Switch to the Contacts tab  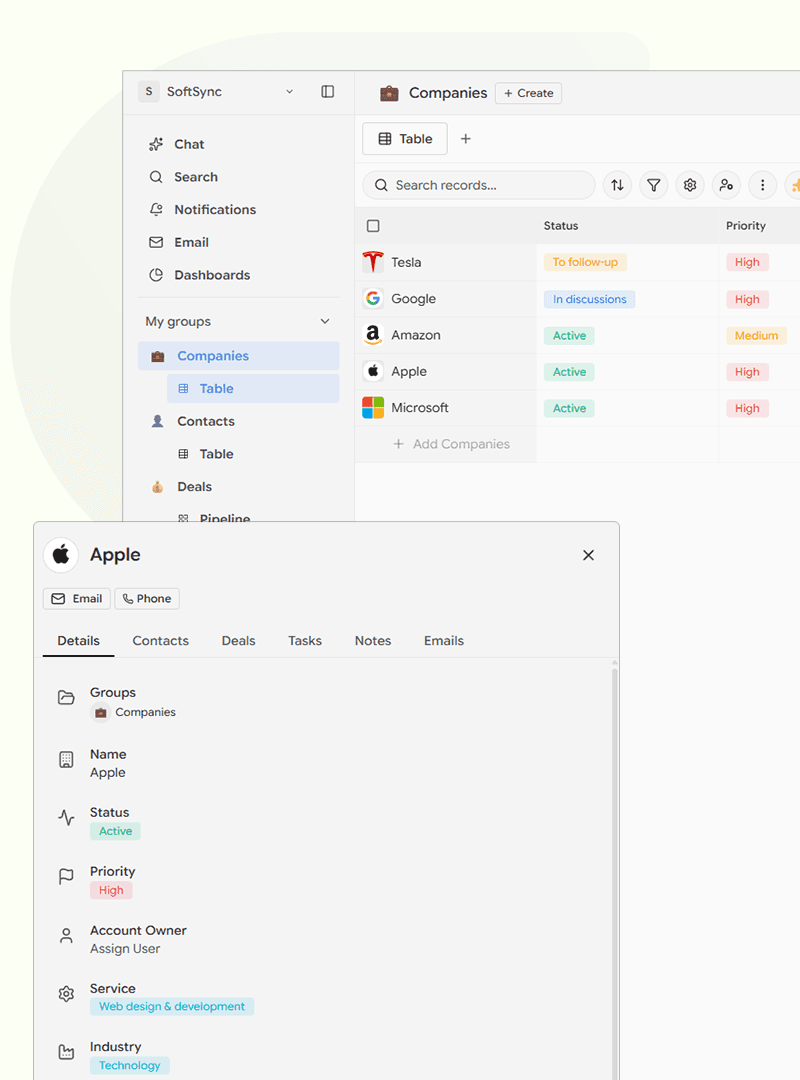click(x=160, y=641)
